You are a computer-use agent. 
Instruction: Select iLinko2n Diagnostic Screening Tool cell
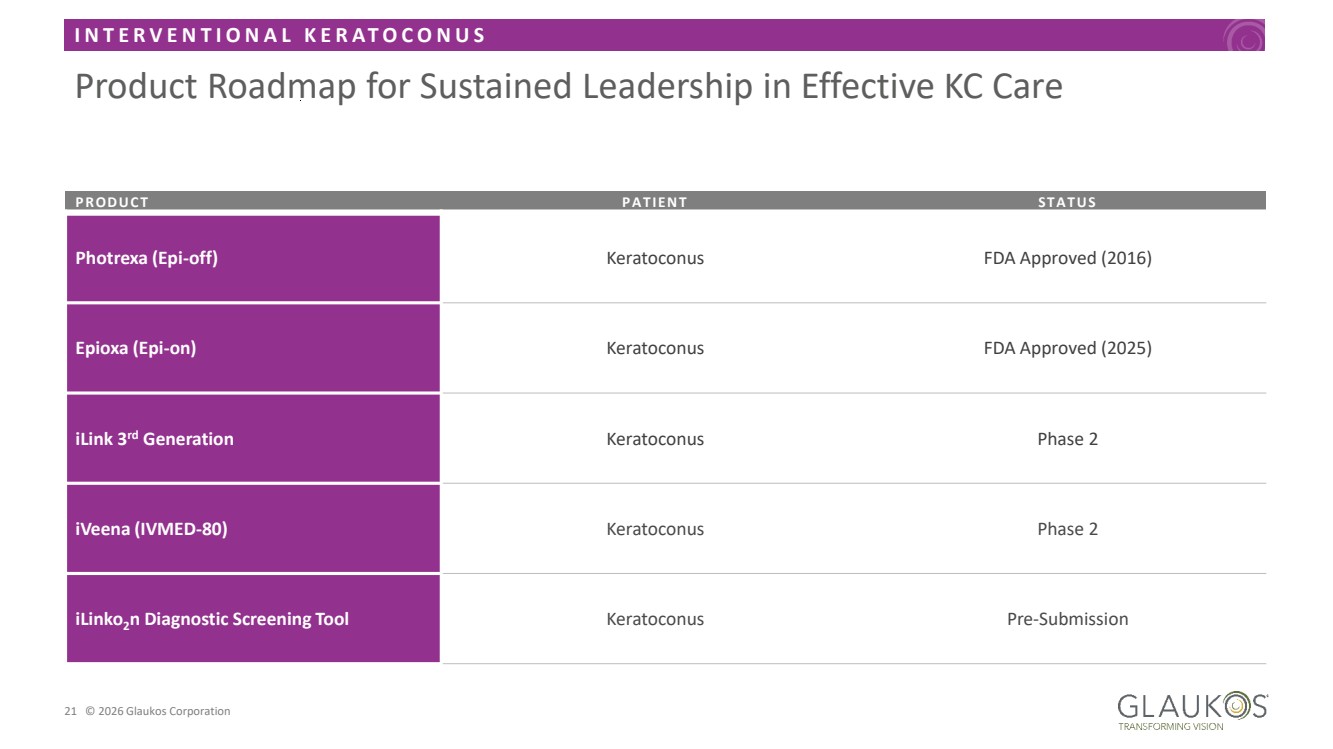click(x=253, y=619)
